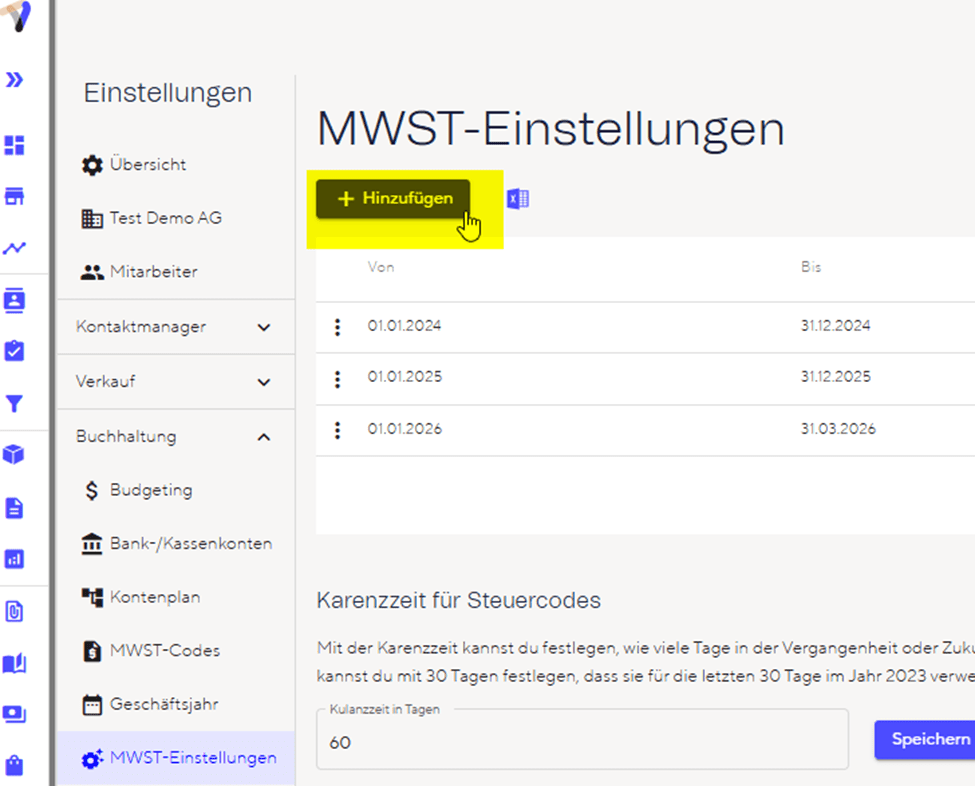Go to MWST-Codes settings
The width and height of the screenshot is (975, 786).
164,651
